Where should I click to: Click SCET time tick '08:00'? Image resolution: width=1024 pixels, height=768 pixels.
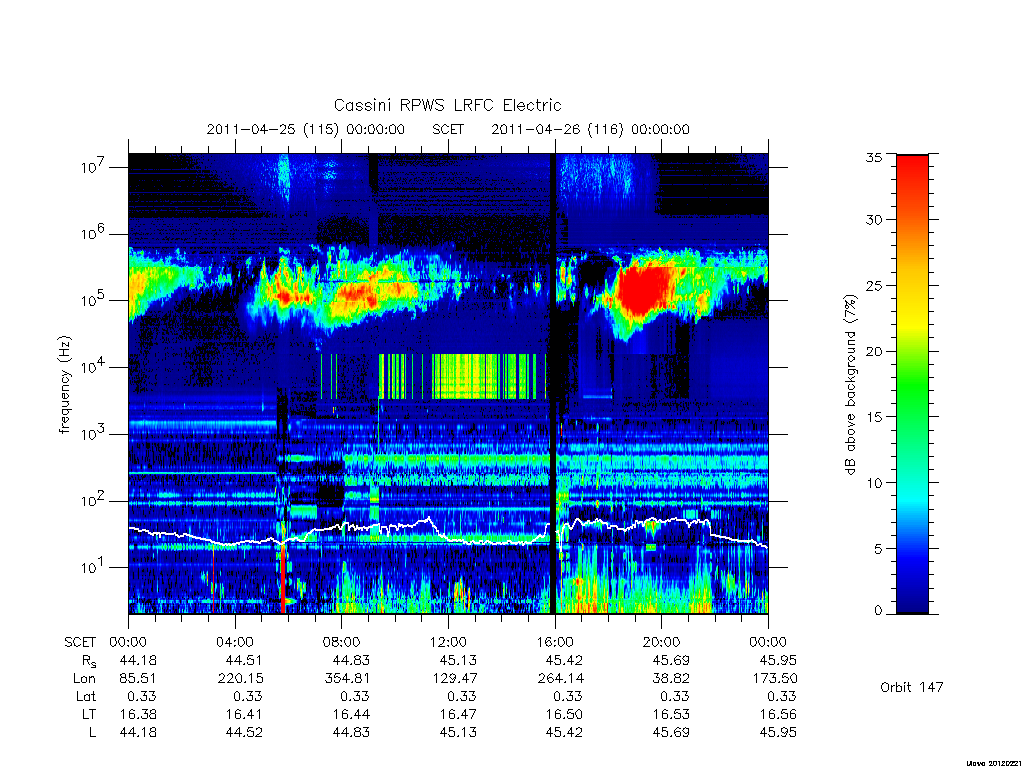pos(341,642)
